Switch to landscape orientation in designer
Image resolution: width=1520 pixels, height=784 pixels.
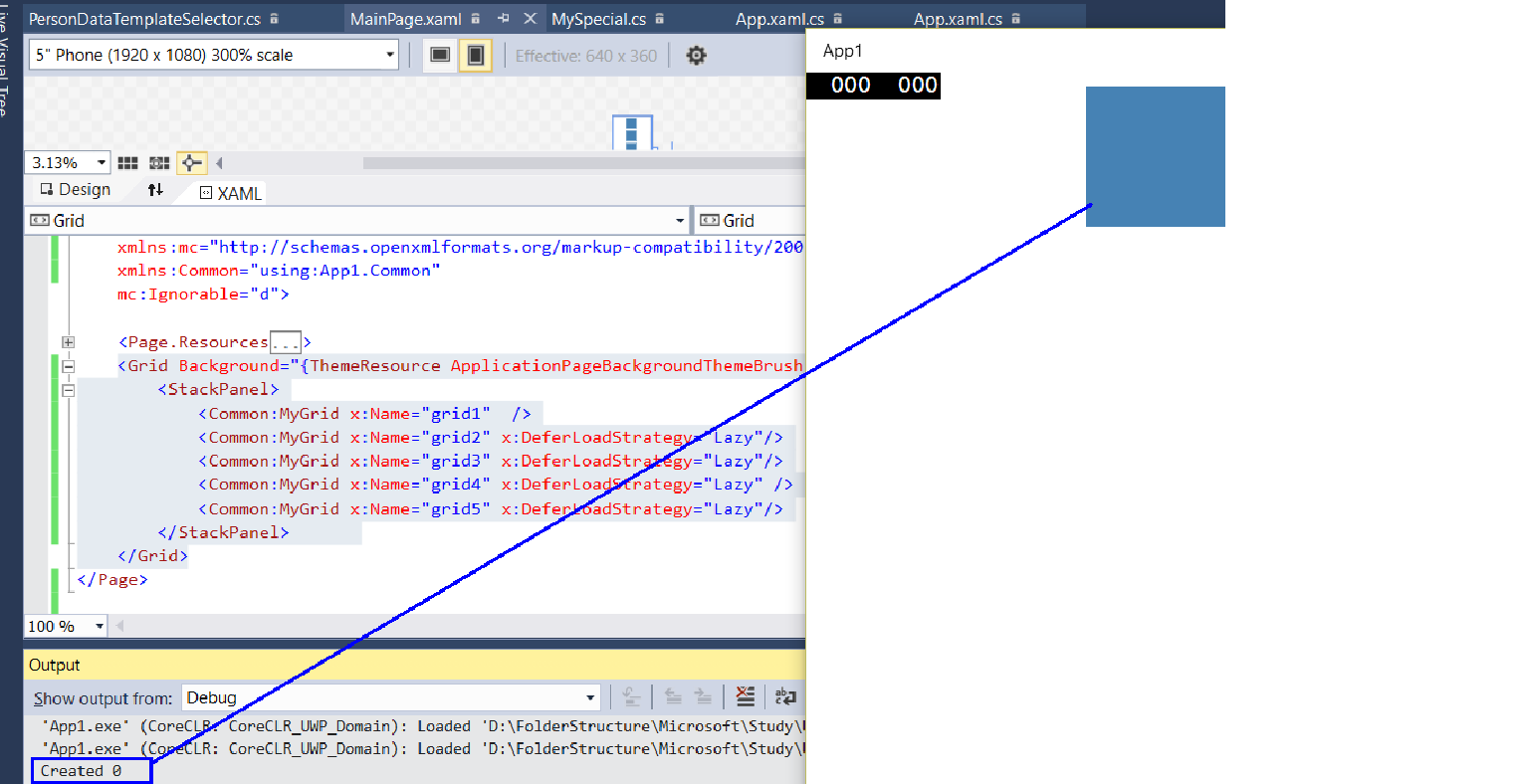(440, 55)
